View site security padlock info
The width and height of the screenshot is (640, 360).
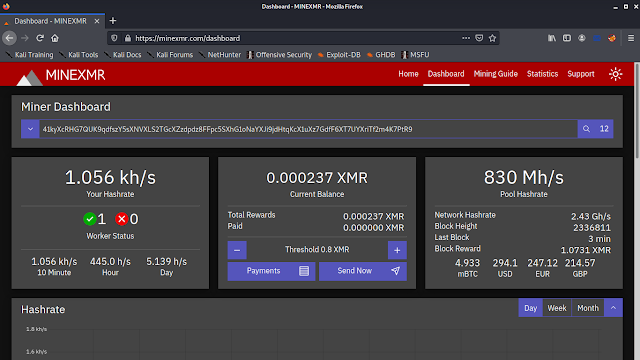[128, 38]
